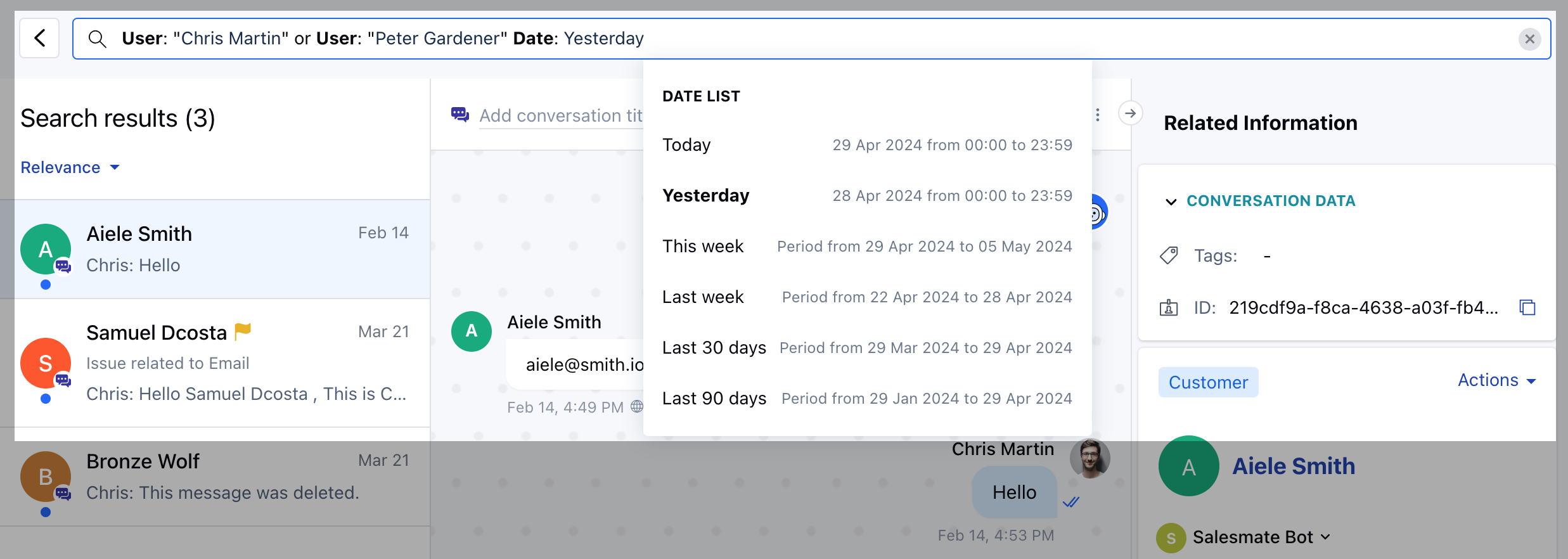Clear the search field with the X icon
1568x559 pixels.
pos(1529,39)
